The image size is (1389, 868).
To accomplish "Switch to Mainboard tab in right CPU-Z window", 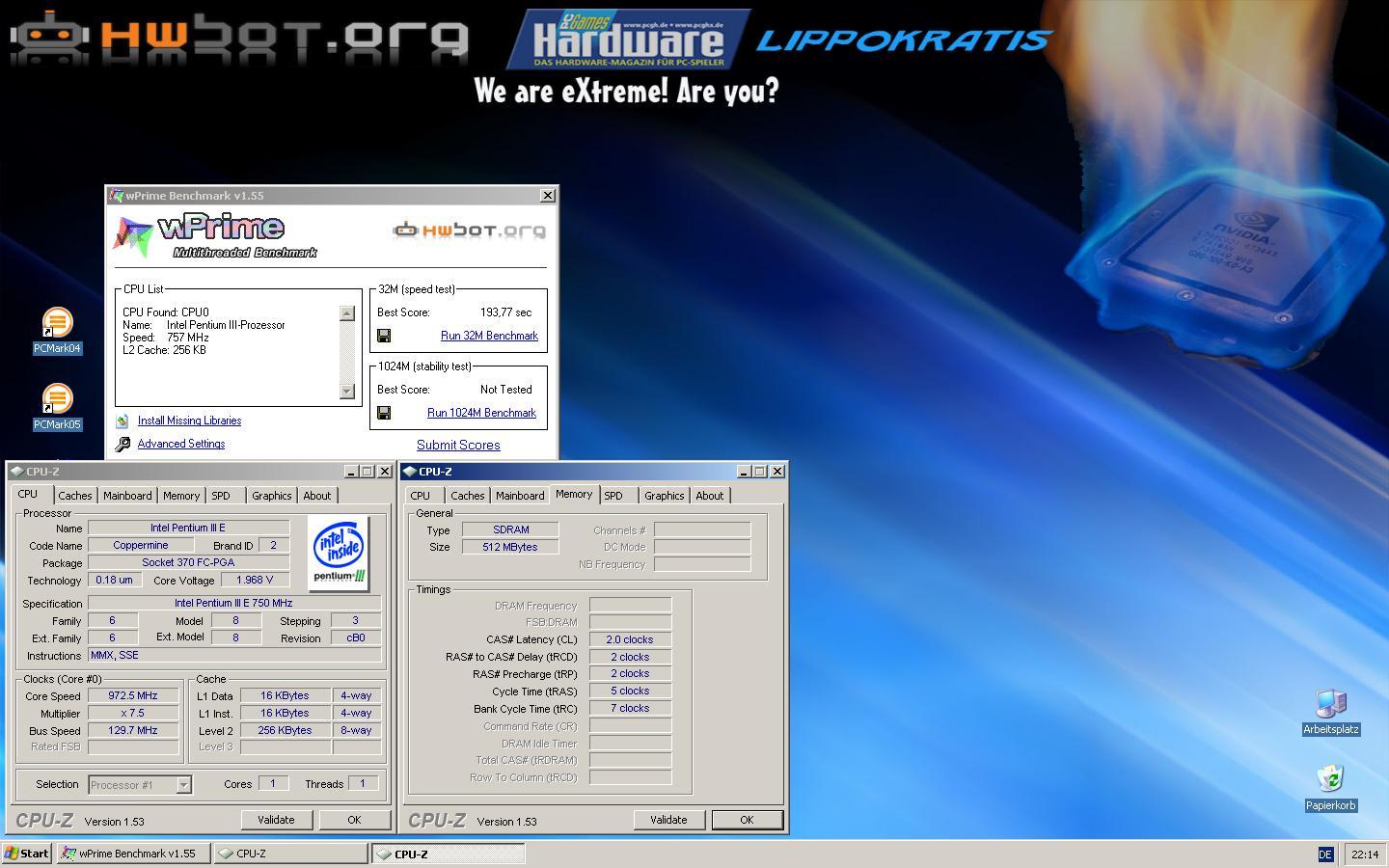I will 520,496.
